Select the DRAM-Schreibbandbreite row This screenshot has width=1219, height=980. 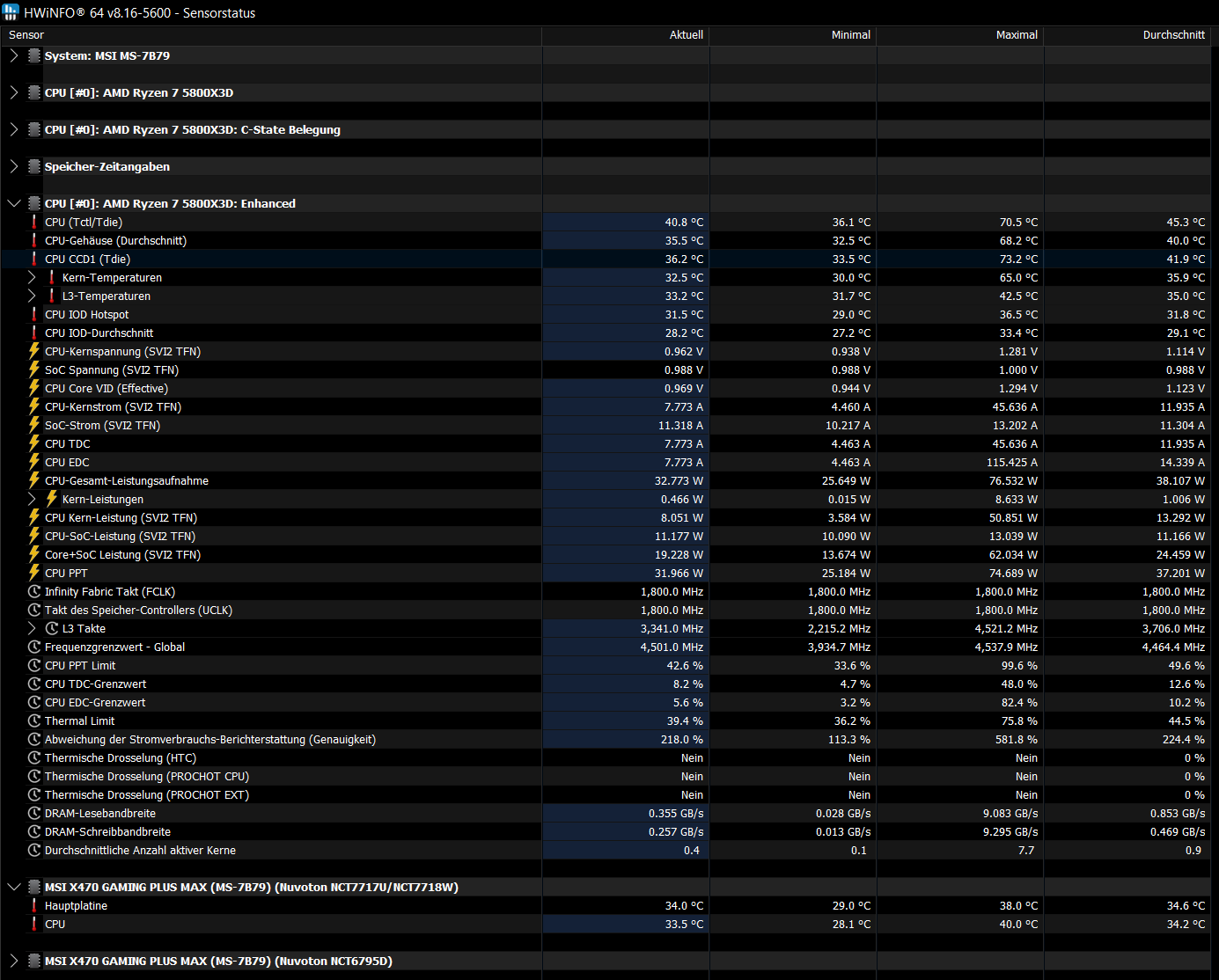606,831
